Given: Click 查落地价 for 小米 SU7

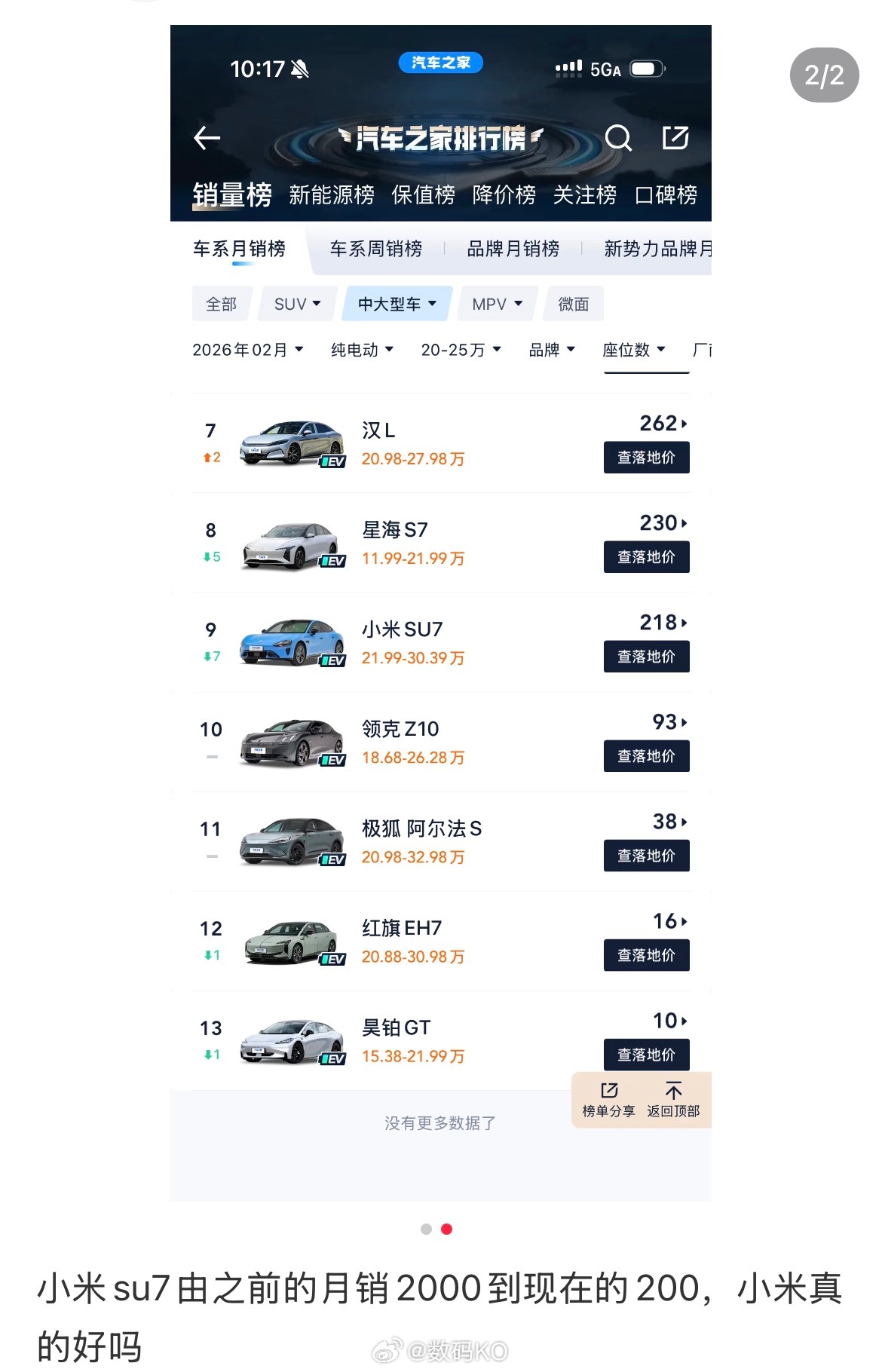Looking at the screenshot, I should 646,657.
